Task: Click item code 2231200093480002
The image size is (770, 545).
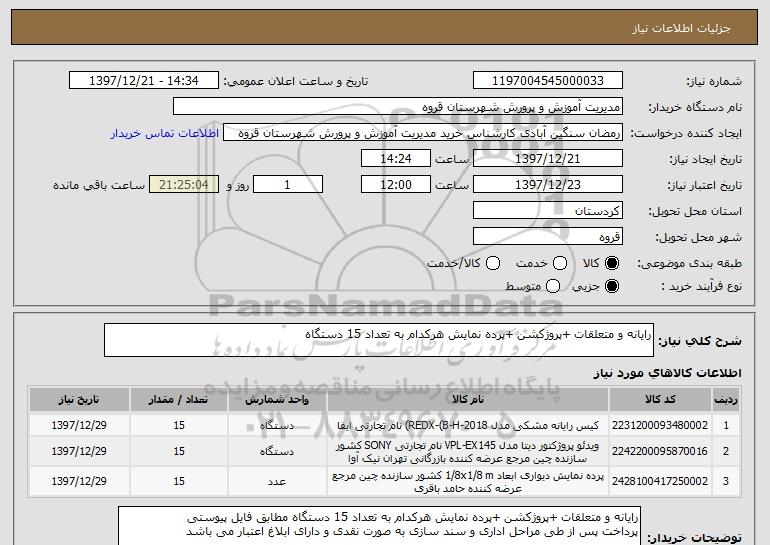Action: pyautogui.click(x=660, y=425)
